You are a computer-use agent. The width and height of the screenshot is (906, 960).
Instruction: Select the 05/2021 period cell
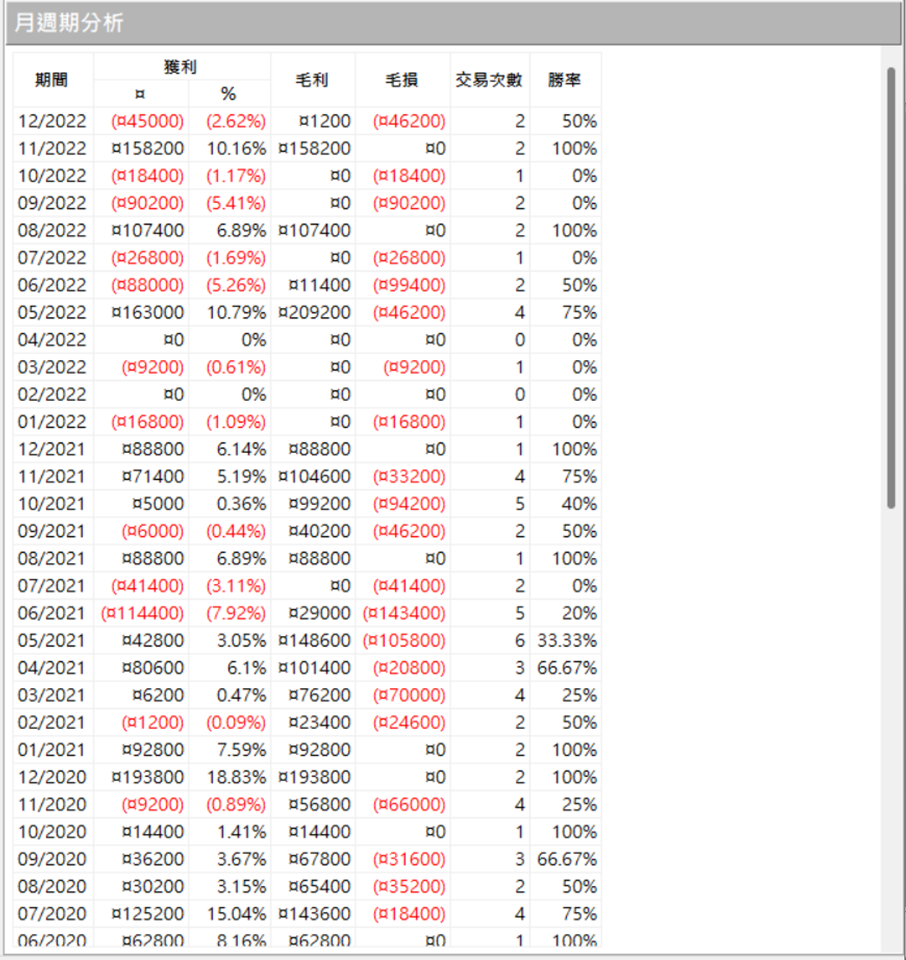[53, 640]
